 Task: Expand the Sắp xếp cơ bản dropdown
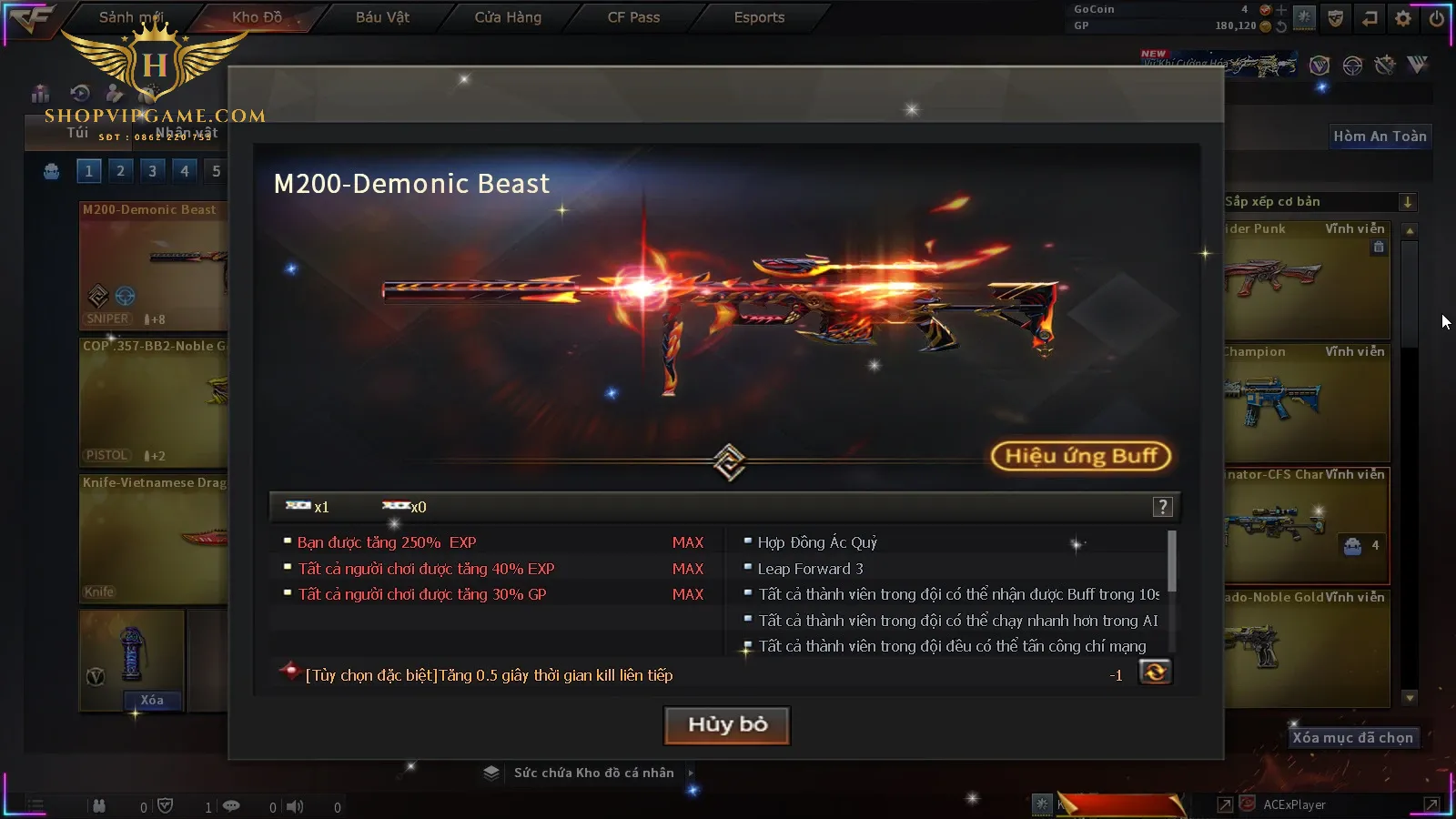pyautogui.click(x=1407, y=202)
